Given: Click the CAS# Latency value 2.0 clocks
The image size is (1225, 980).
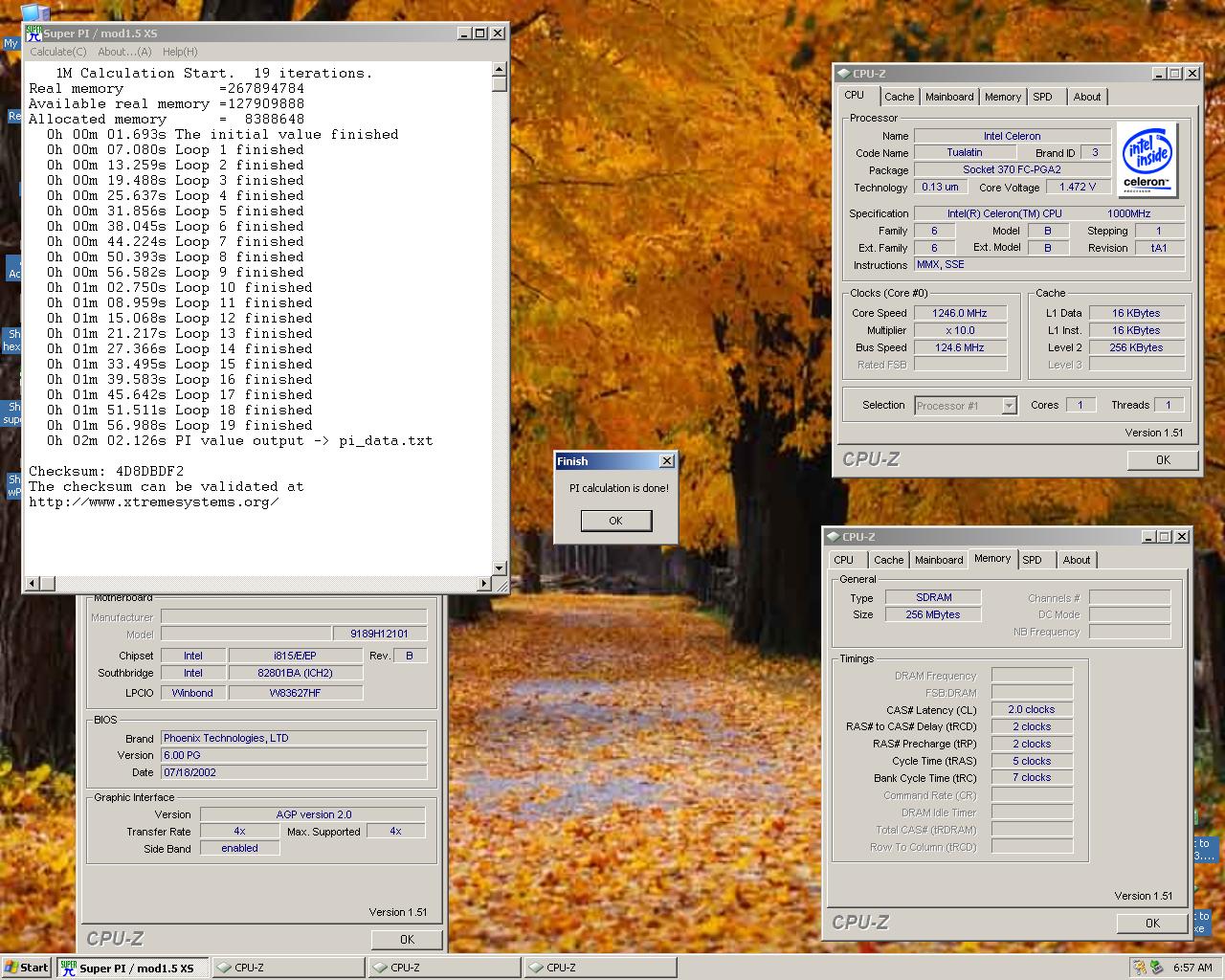Looking at the screenshot, I should click(1032, 710).
